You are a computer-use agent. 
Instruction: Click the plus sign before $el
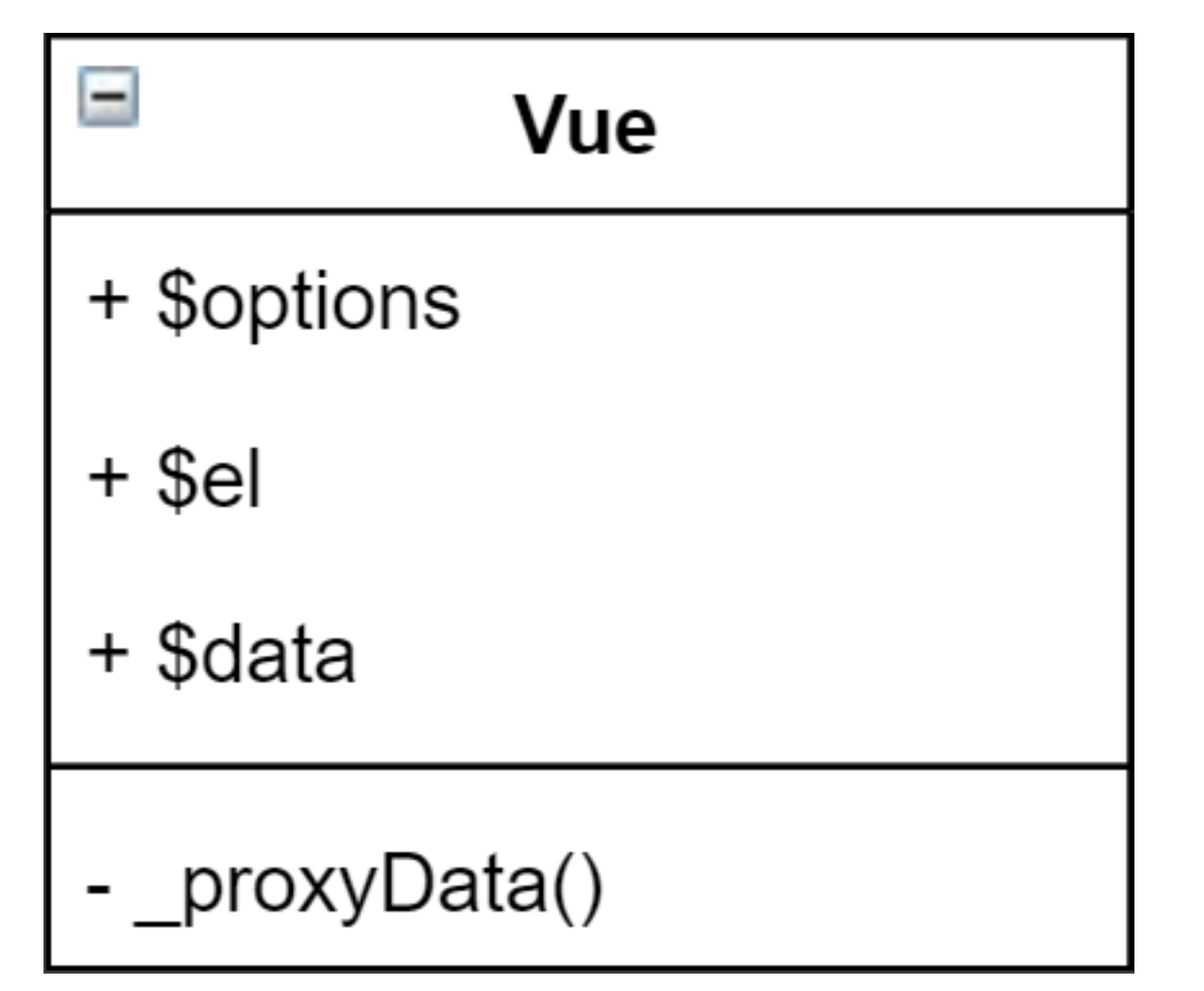point(108,476)
